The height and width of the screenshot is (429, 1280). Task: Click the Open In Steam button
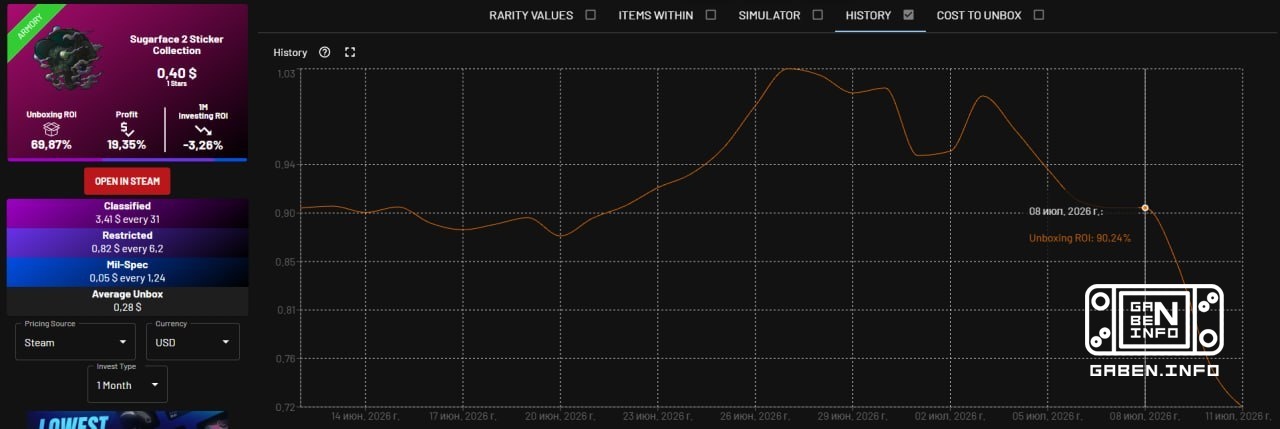pos(127,181)
